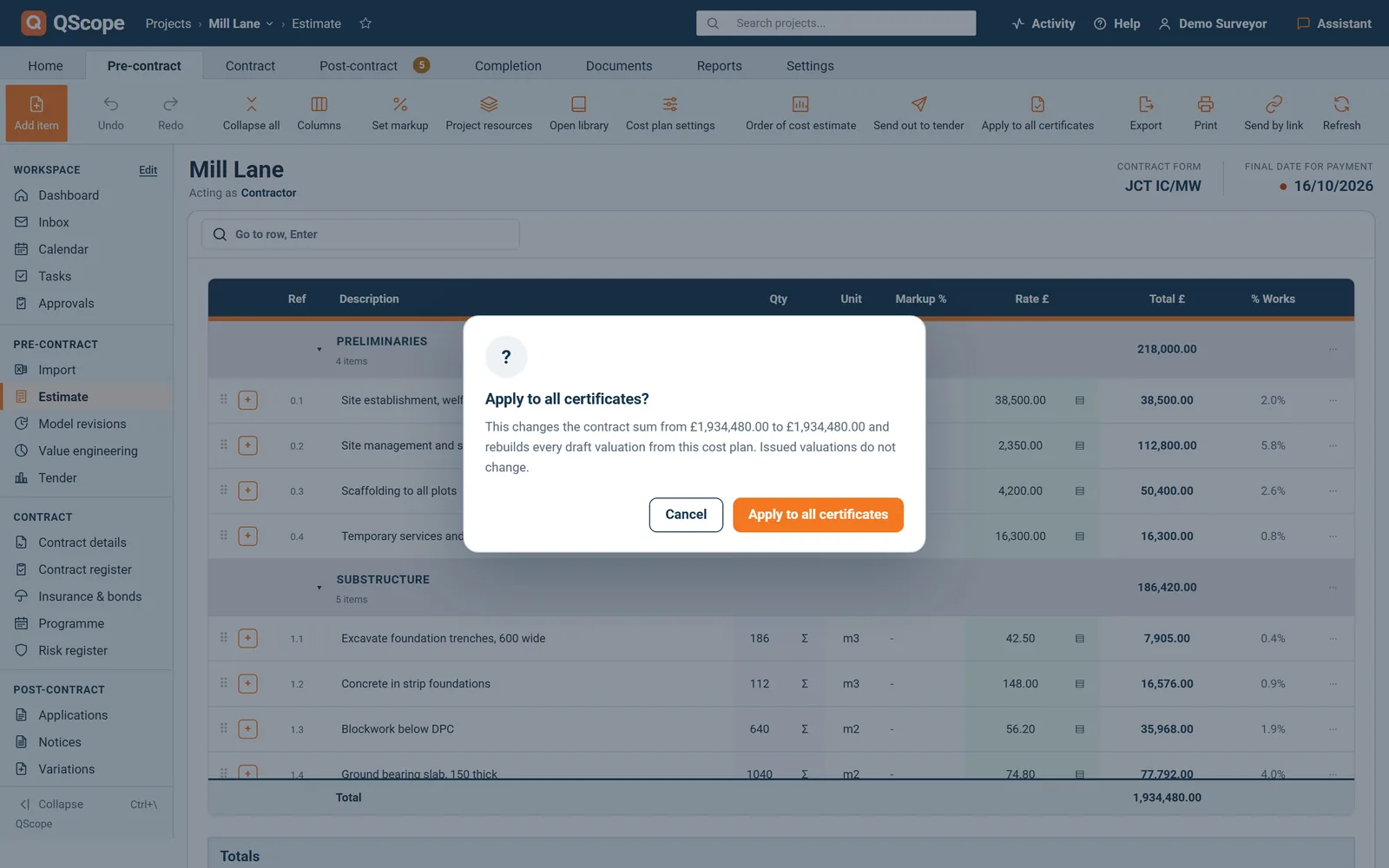This screenshot has height=868, width=1389.
Task: Open quantity formula for Excavate foundation trenches
Action: coord(805,639)
